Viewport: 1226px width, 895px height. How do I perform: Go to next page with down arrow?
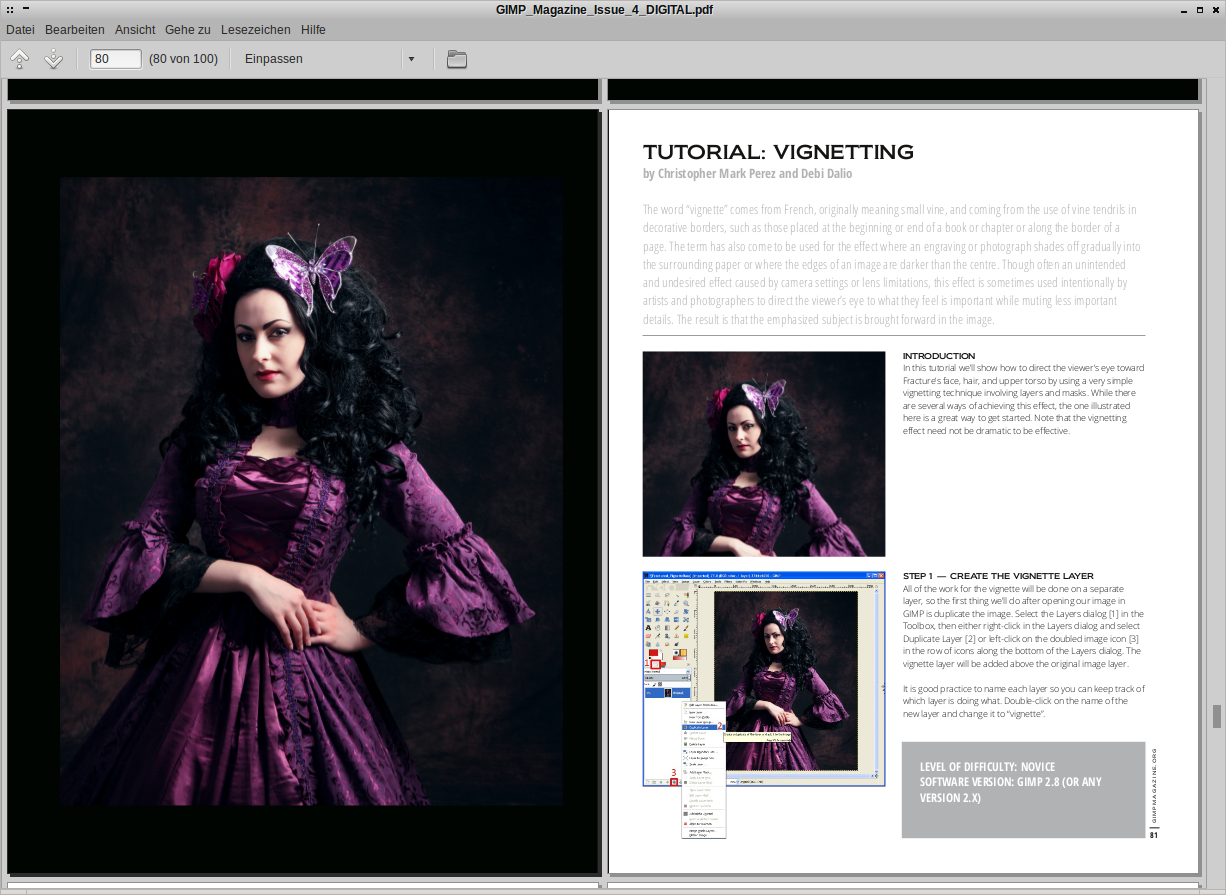tap(53, 59)
